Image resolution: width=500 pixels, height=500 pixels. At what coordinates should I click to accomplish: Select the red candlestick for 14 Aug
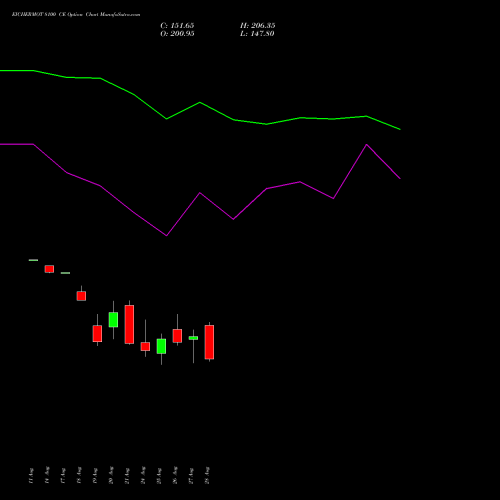[x=49, y=269]
